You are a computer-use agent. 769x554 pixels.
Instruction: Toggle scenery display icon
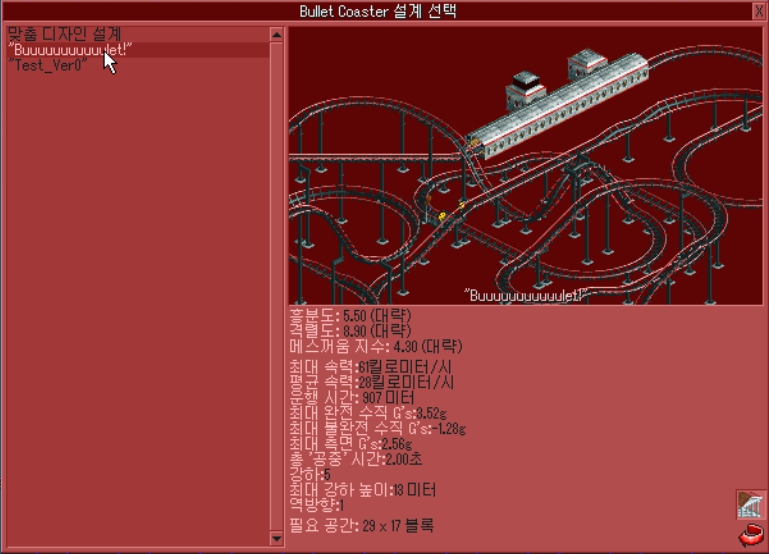[x=750, y=504]
